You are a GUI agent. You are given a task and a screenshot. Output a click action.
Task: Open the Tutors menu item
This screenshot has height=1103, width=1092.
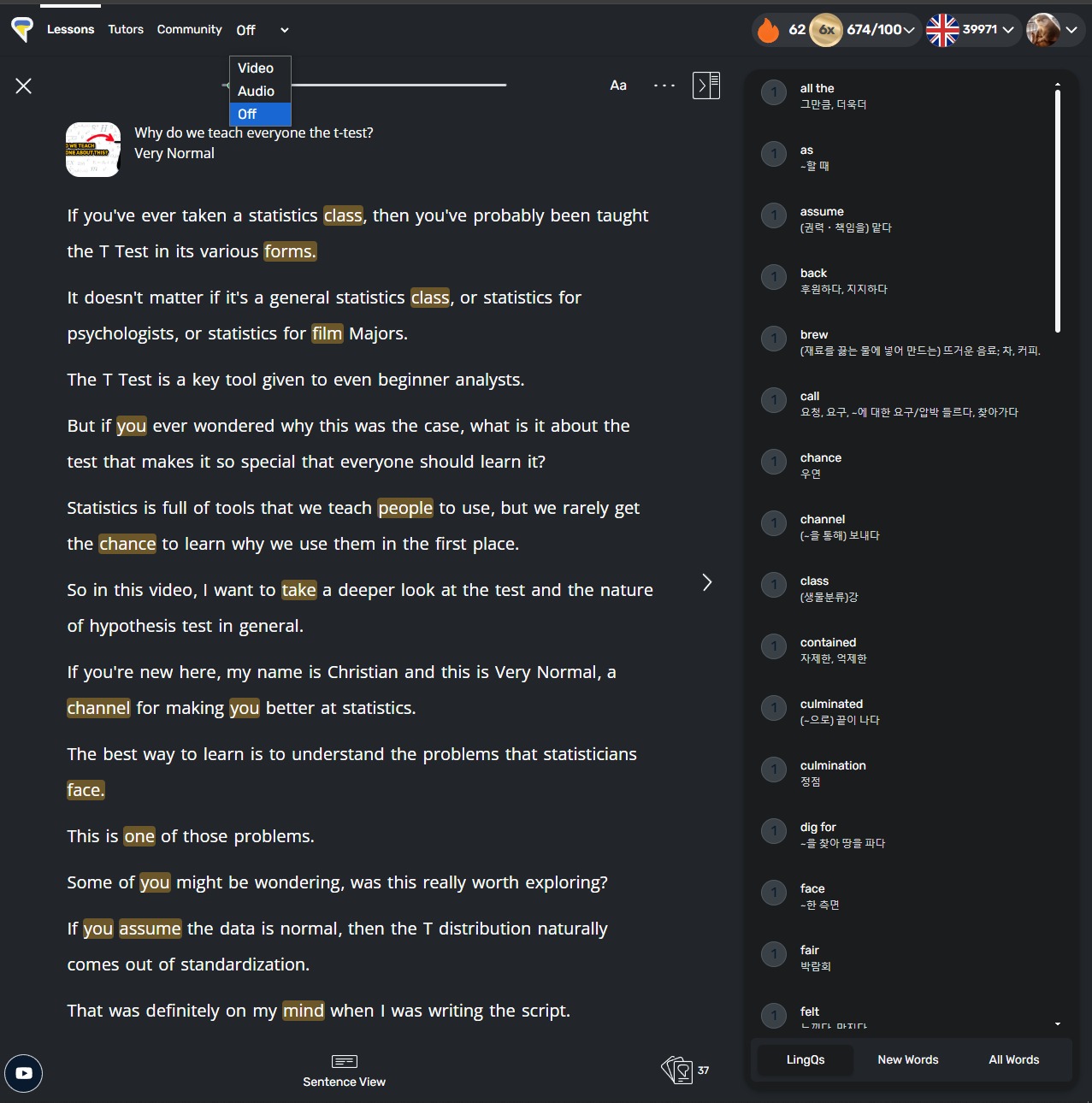[126, 29]
